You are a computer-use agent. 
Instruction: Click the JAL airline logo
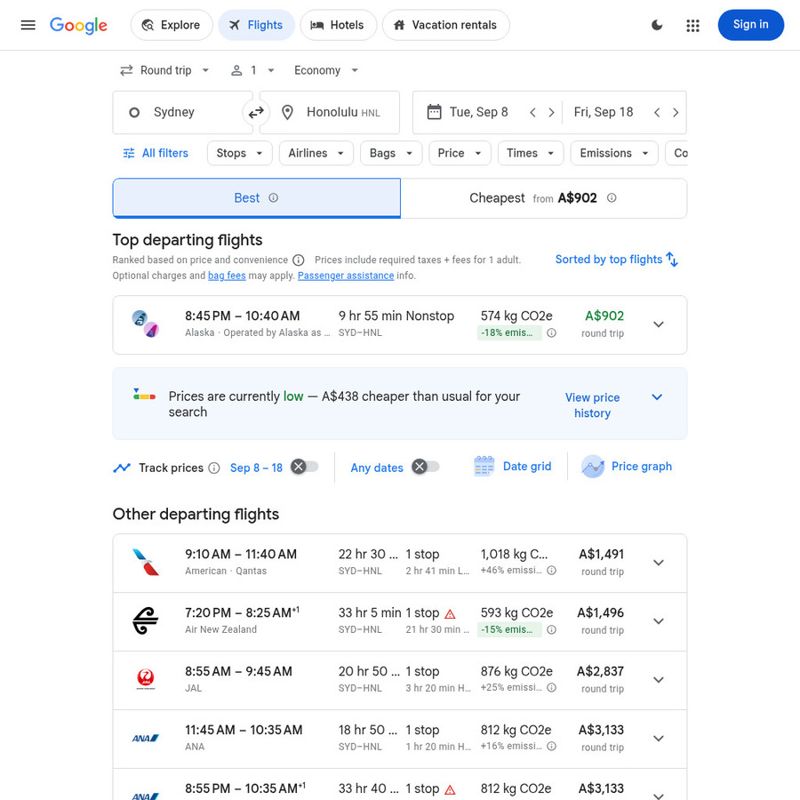[x=145, y=679]
